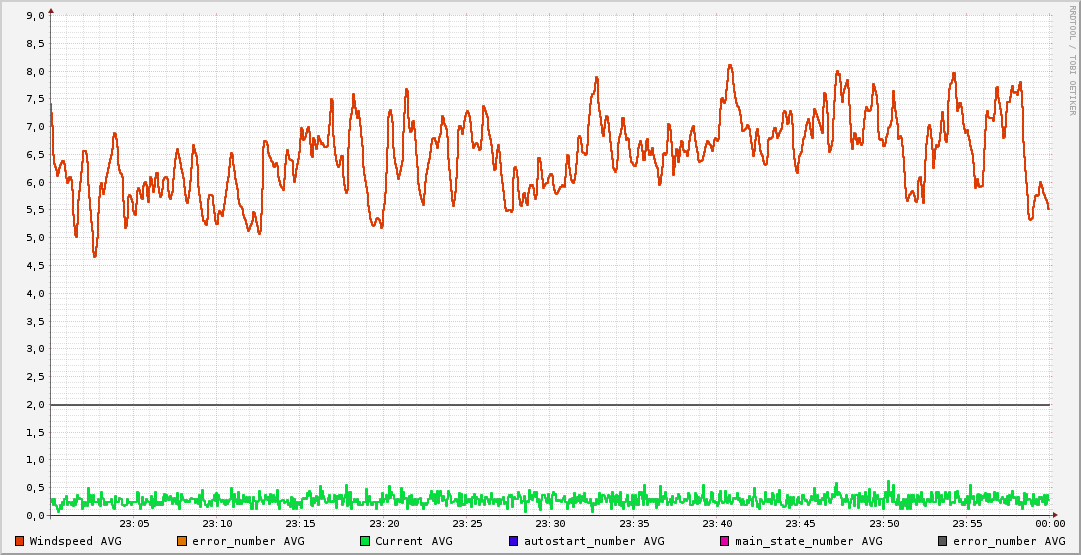The width and height of the screenshot is (1081, 555).
Task: Select the 'Current AVG' legend label
Action: click(414, 541)
